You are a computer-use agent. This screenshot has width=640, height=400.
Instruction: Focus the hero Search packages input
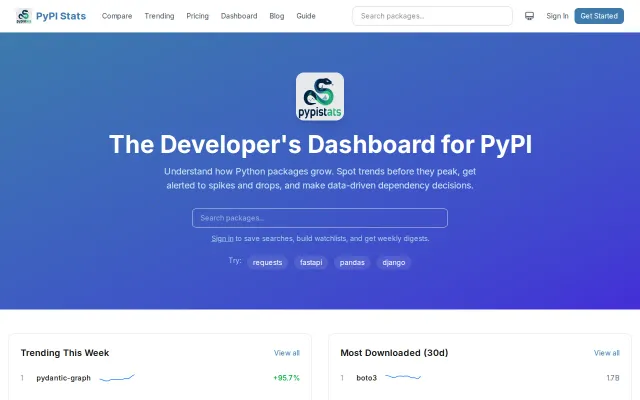coord(320,218)
